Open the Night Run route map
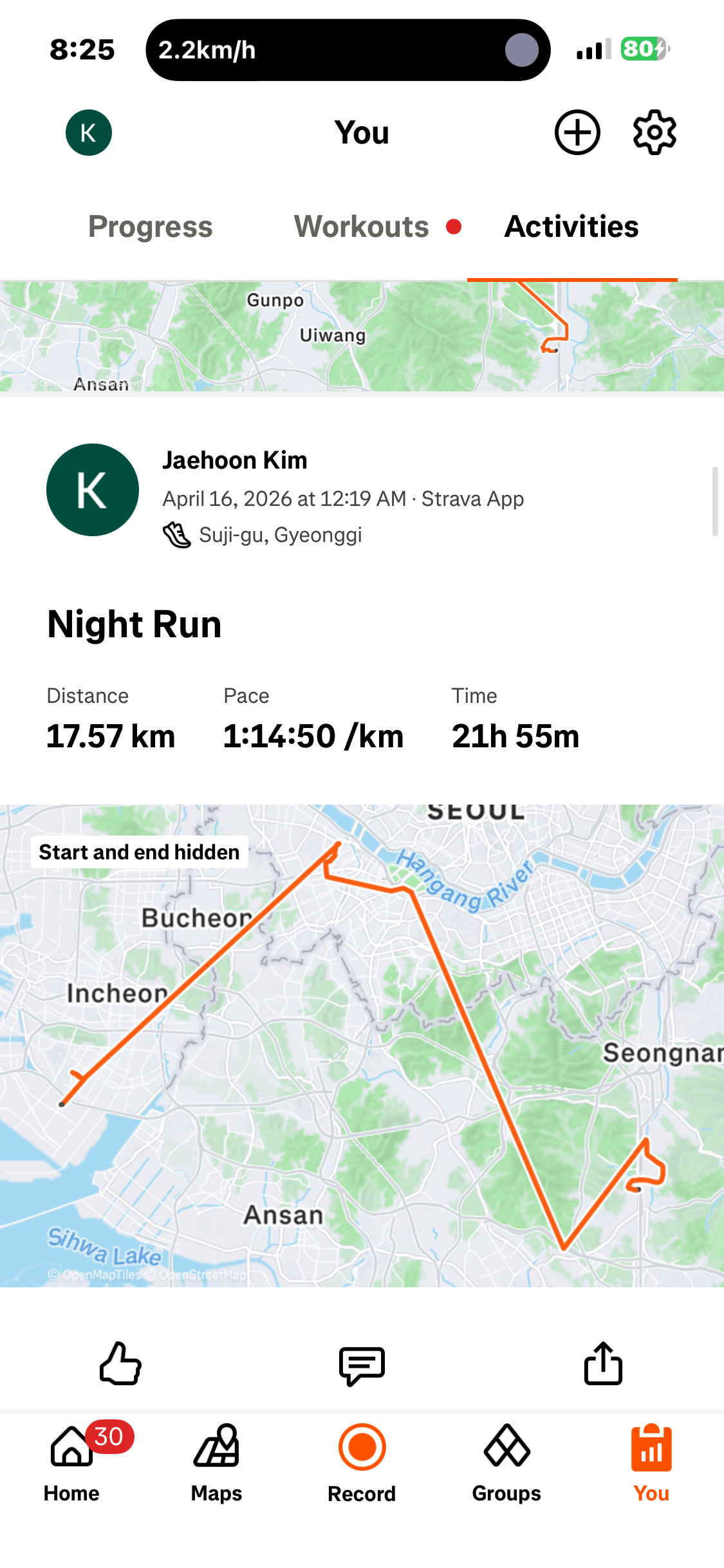Image resolution: width=724 pixels, height=1568 pixels. [x=362, y=1046]
